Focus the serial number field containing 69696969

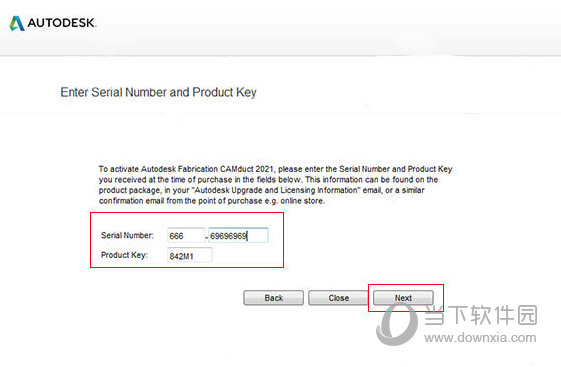(238, 236)
